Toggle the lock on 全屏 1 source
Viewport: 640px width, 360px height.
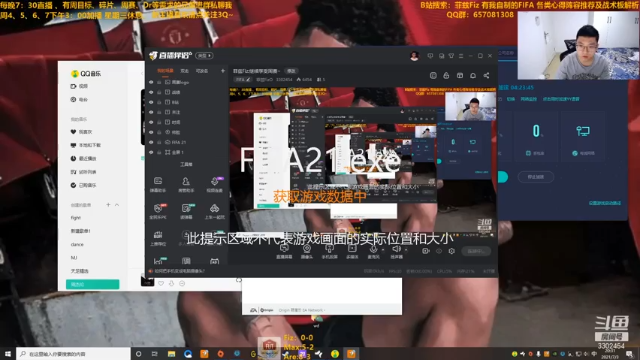click(159, 152)
